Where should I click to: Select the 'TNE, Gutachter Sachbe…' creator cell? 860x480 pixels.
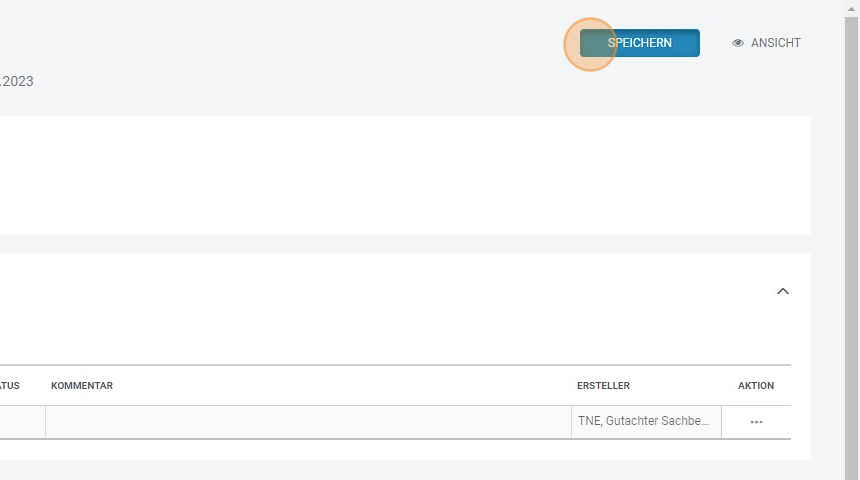pos(645,422)
